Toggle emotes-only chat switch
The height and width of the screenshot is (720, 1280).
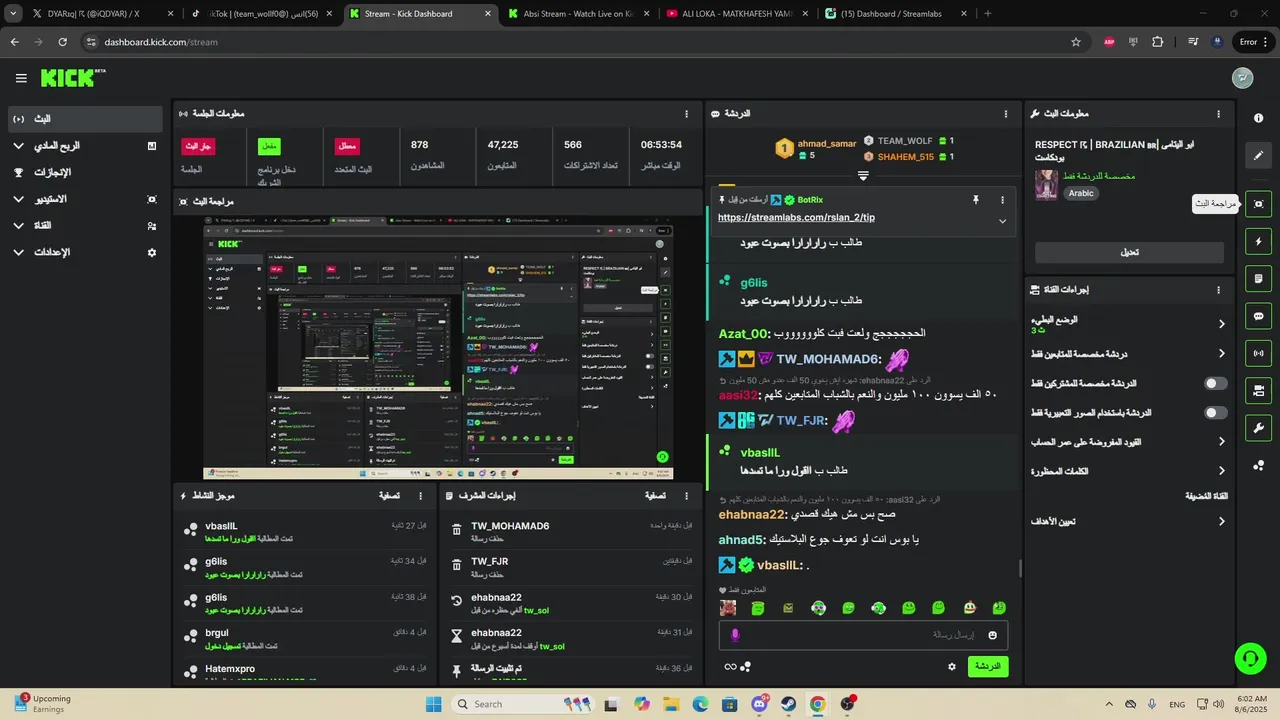click(x=1215, y=412)
